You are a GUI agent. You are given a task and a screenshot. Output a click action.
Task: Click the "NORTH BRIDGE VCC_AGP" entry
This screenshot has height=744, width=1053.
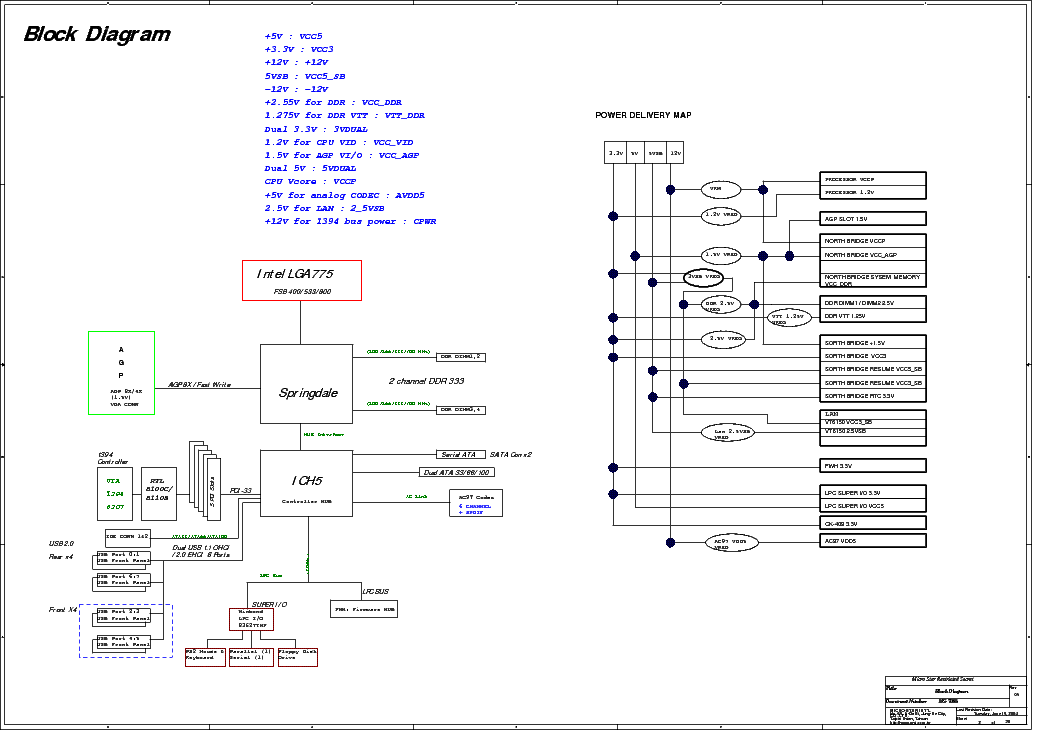[x=873, y=255]
